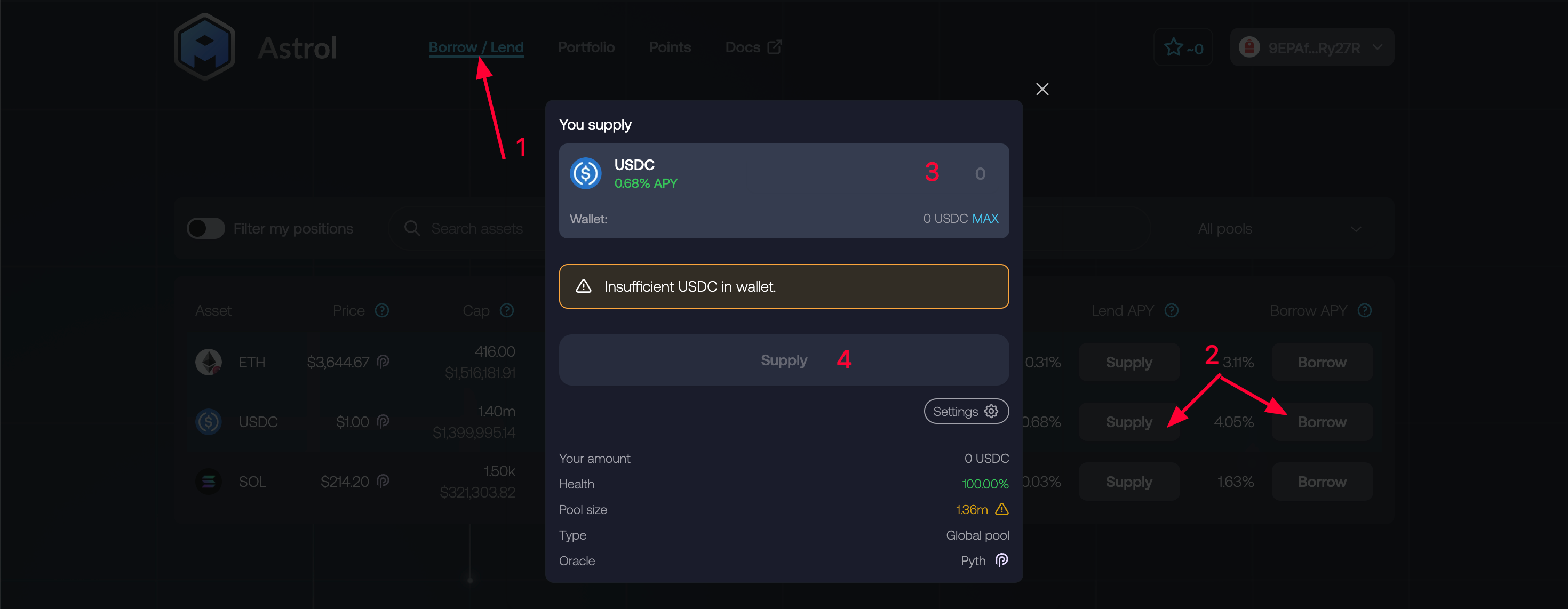1568x609 pixels.
Task: Open the Borrow / Lend tab
Action: point(476,47)
